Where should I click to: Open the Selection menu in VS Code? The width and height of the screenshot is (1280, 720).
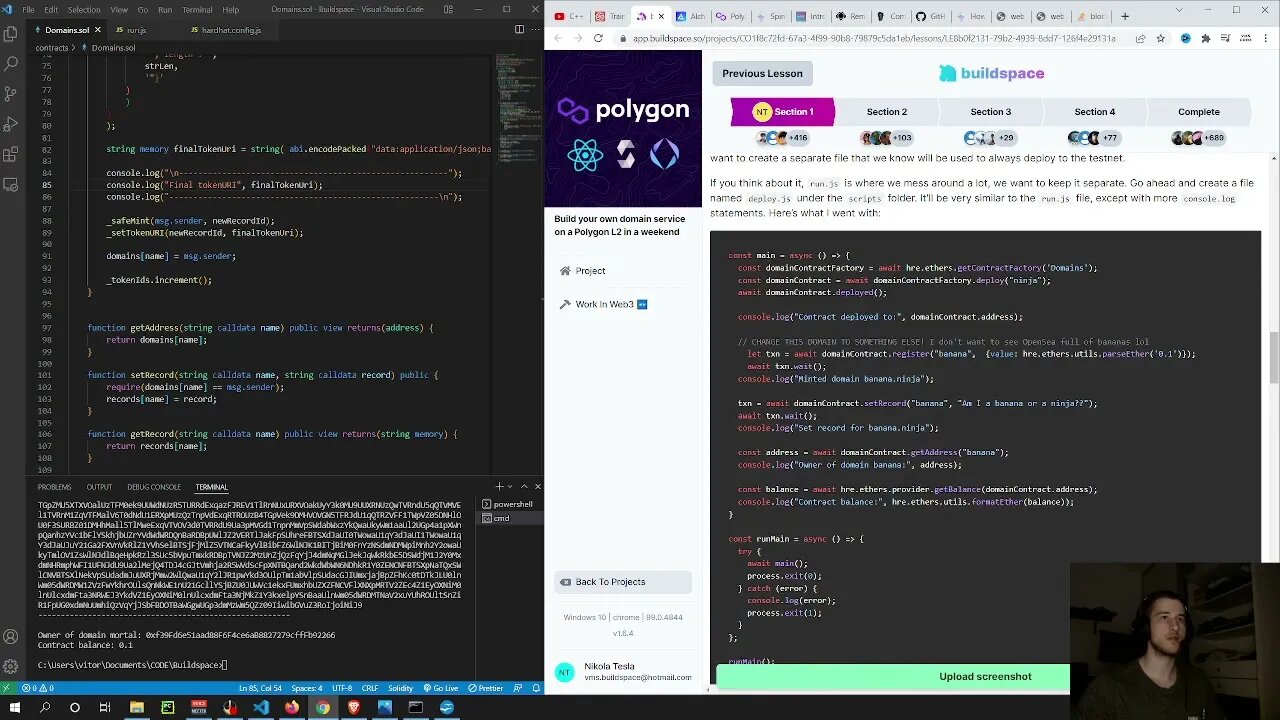(84, 9)
